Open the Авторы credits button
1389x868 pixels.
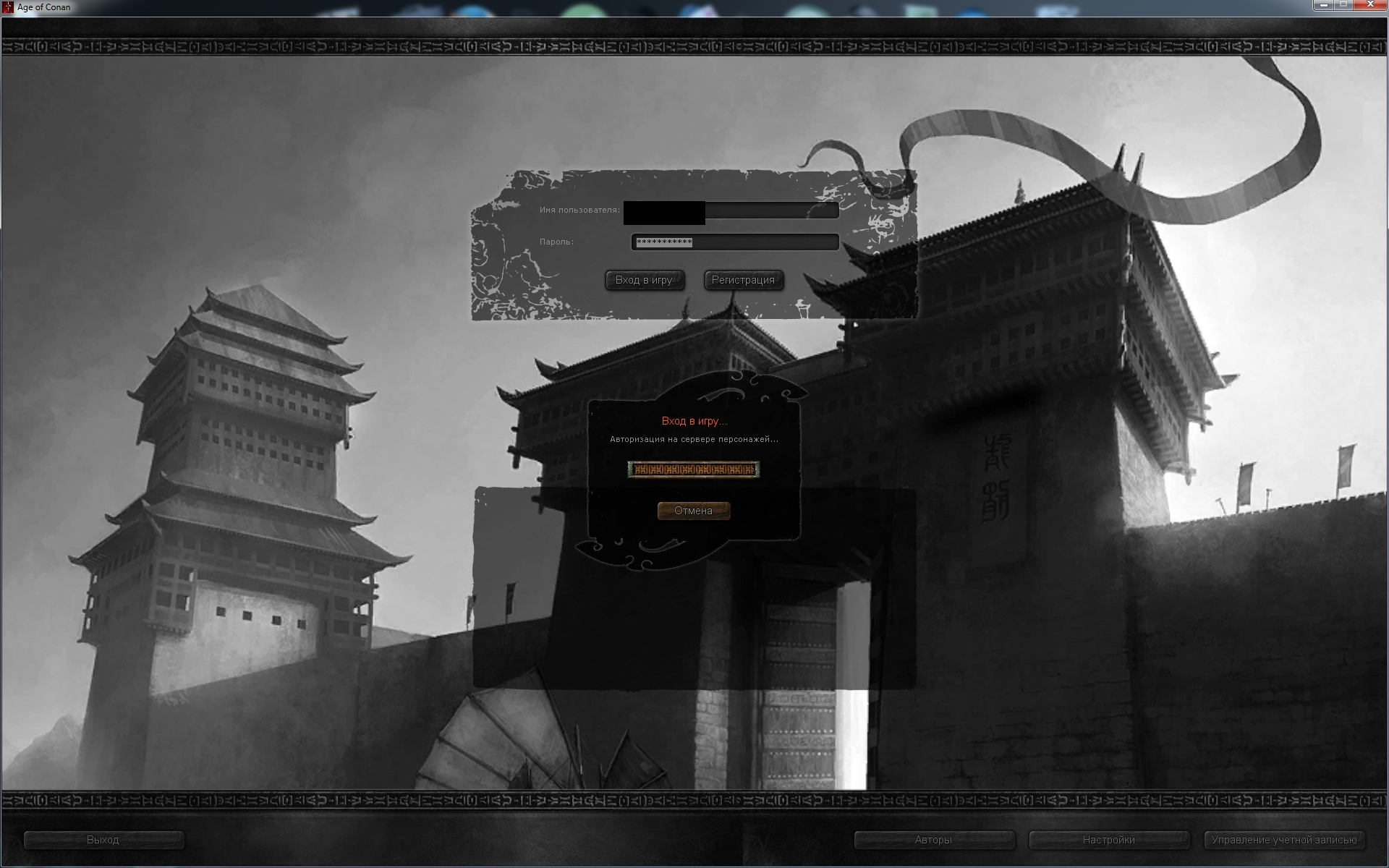click(x=934, y=840)
